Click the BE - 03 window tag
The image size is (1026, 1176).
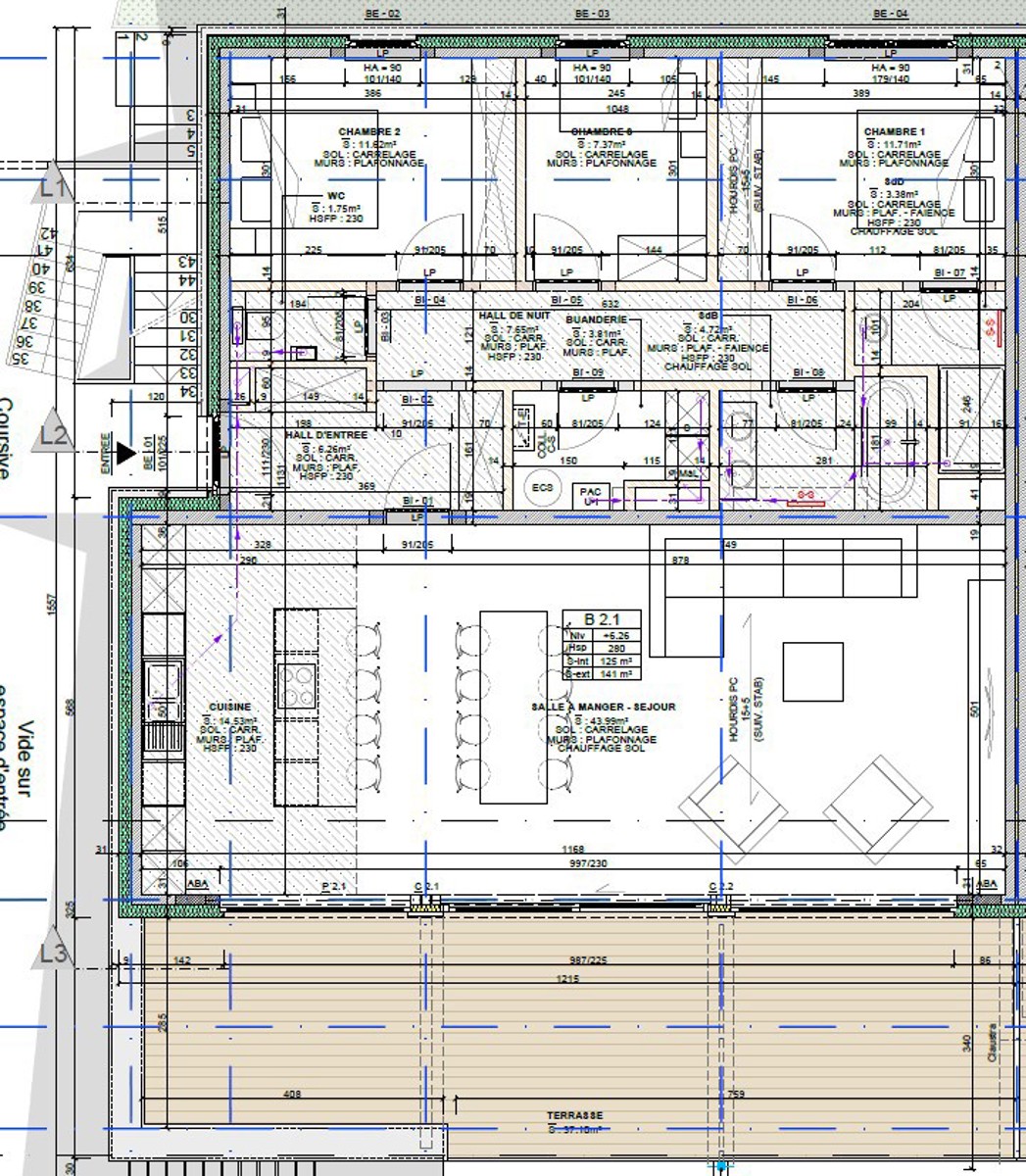coord(591,14)
